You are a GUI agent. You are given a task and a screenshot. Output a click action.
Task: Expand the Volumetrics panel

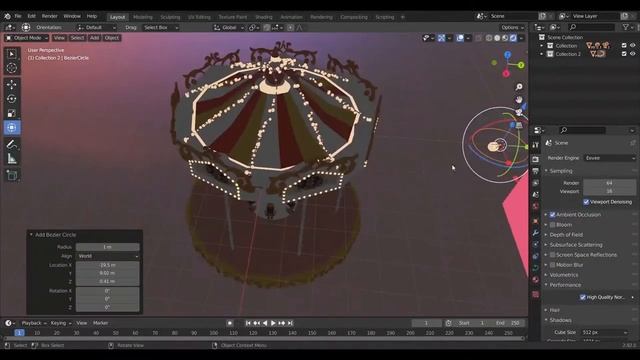point(563,275)
